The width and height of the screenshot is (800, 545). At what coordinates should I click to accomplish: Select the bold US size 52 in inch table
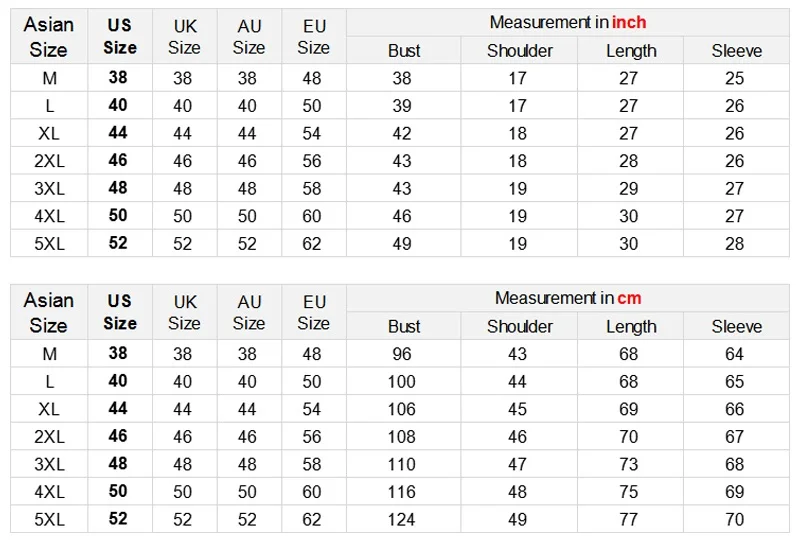coord(118,242)
